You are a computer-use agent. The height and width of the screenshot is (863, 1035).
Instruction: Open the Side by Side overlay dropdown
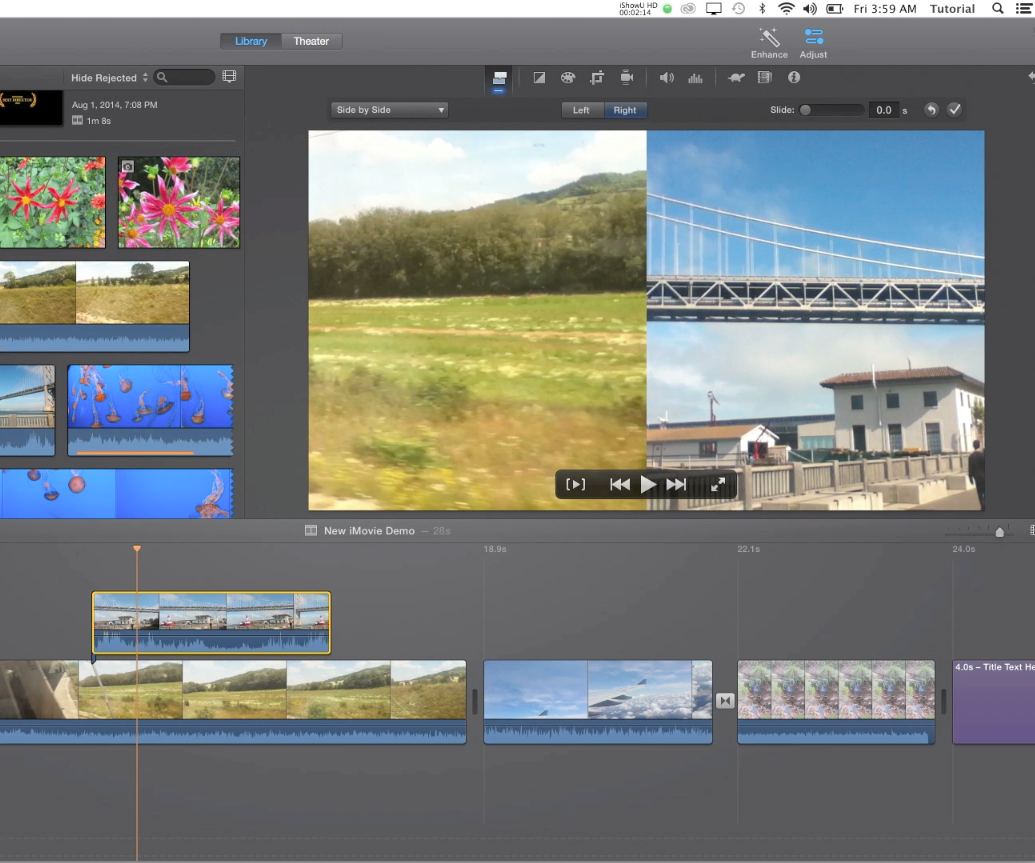[389, 110]
